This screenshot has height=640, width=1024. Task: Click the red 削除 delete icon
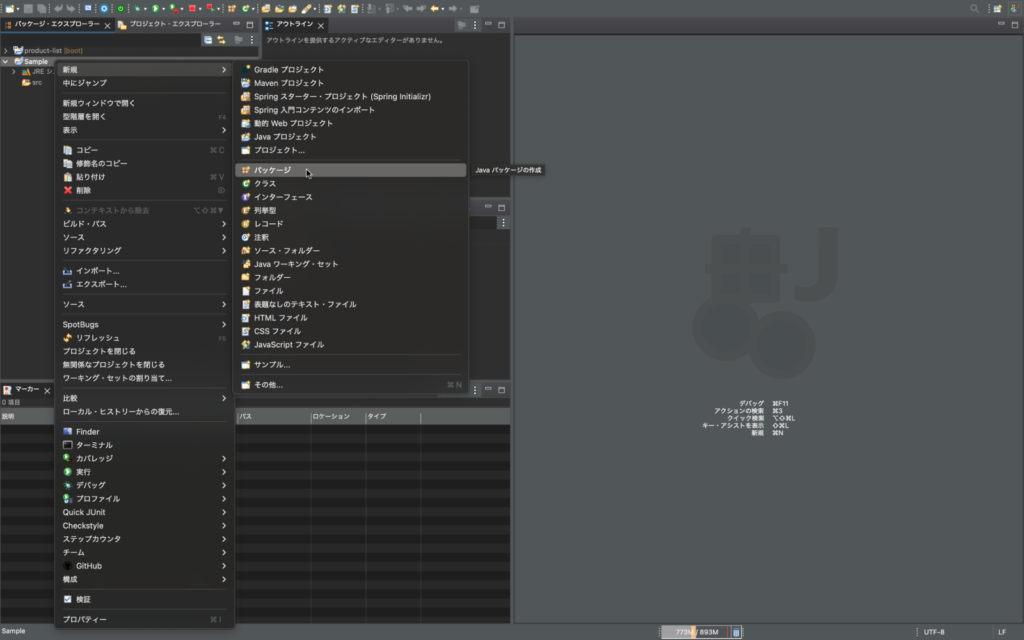(x=68, y=190)
